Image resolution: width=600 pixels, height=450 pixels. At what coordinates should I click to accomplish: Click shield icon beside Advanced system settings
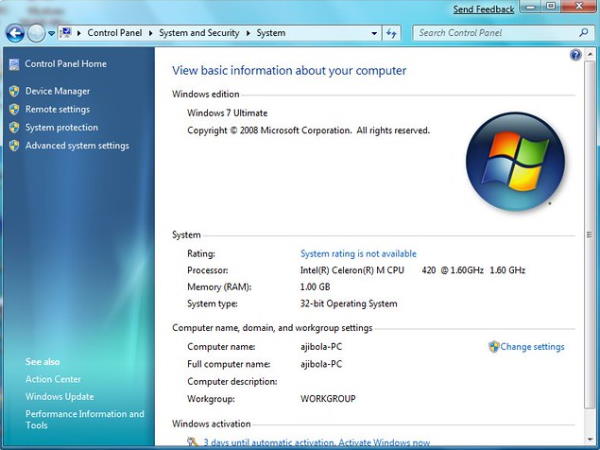[14, 146]
